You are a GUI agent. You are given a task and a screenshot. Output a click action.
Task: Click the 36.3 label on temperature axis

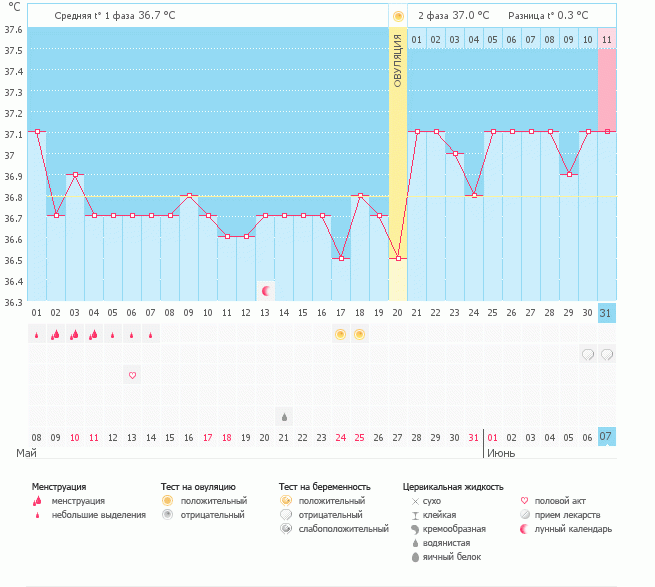[x=13, y=302]
